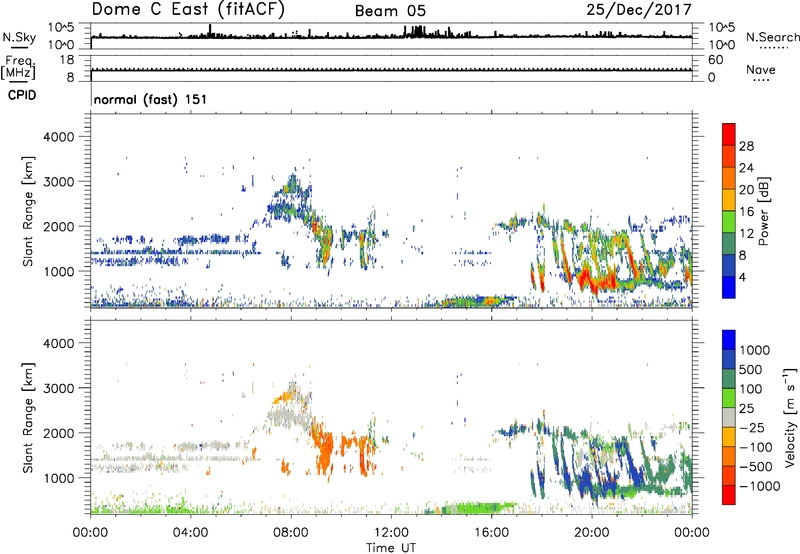Viewport: 800px width, 554px height.
Task: Select the "normal (fast) 151" mode text
Action: click(x=151, y=99)
